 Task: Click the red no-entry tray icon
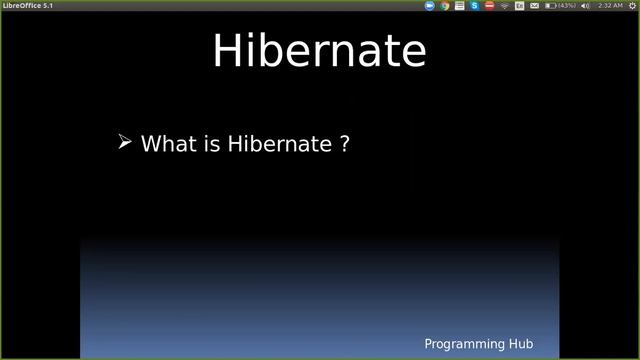coord(489,6)
